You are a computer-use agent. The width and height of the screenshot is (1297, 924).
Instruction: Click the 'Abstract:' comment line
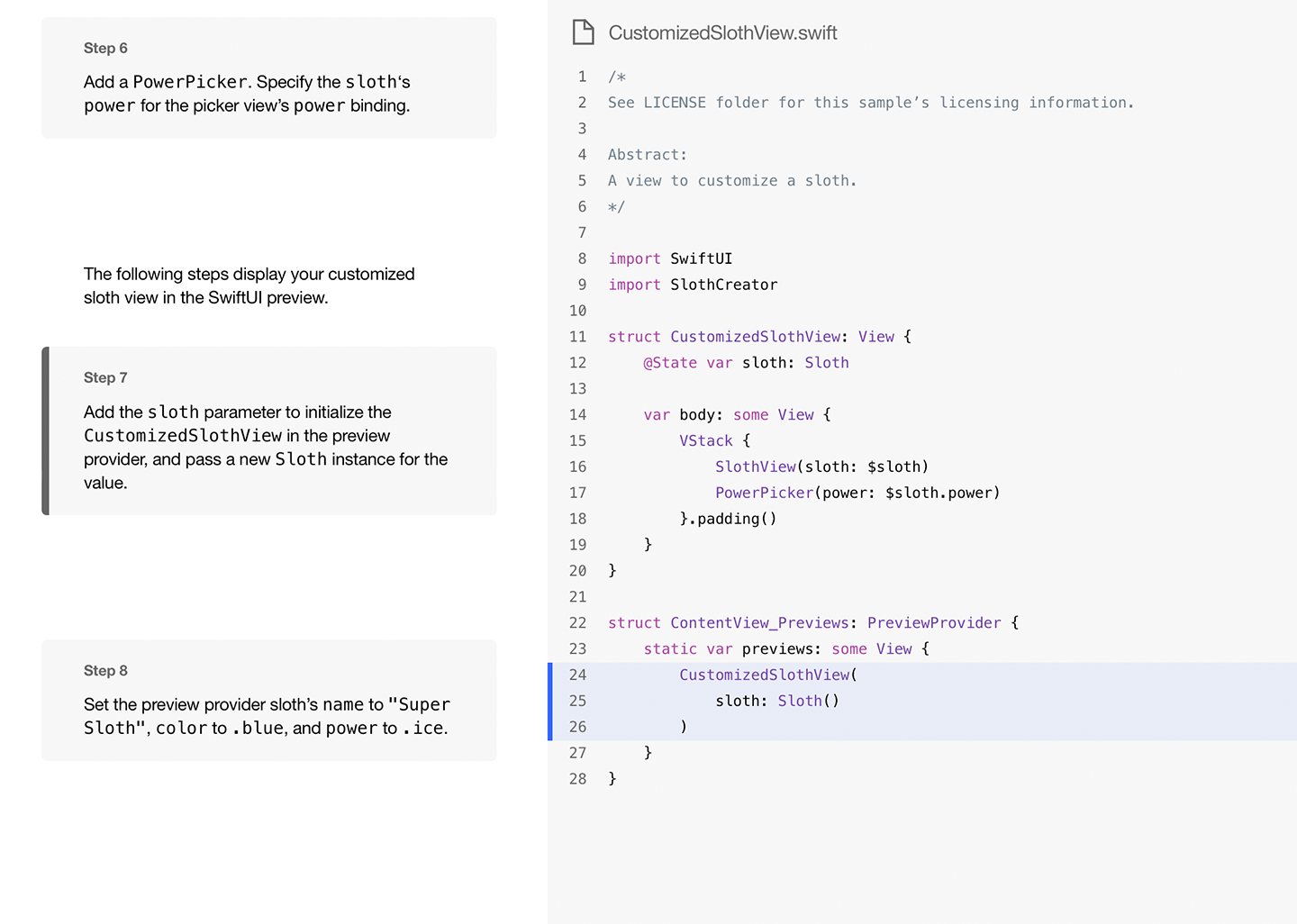(648, 155)
